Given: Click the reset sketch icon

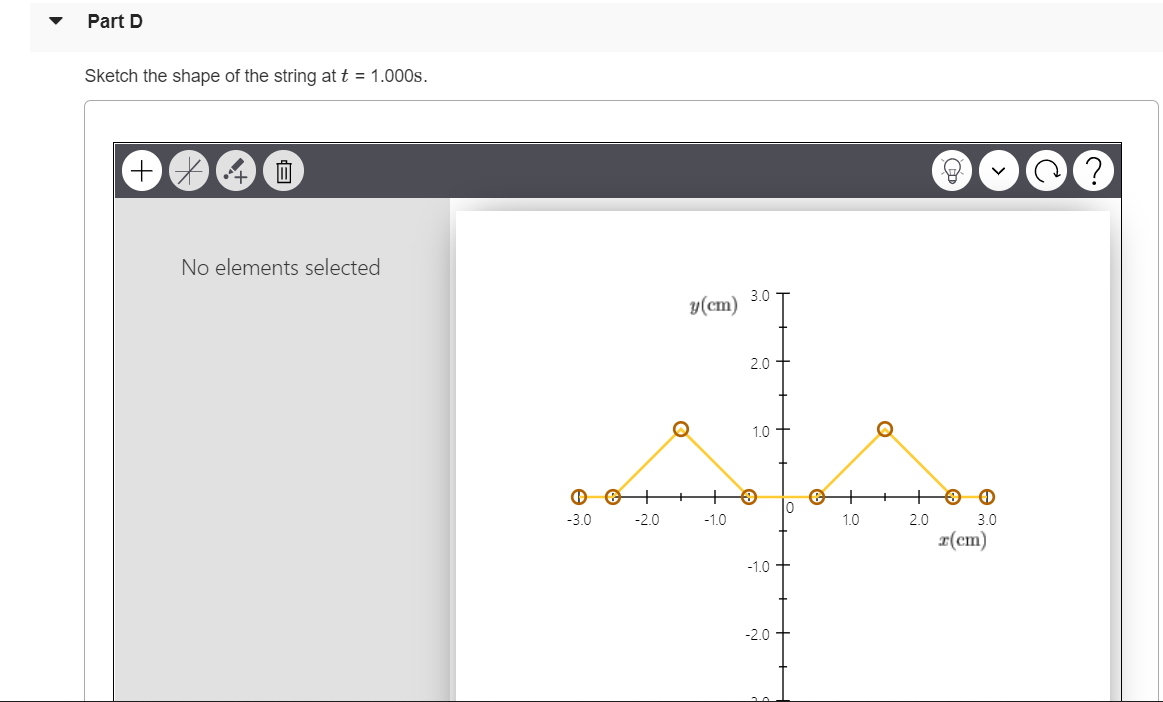Looking at the screenshot, I should coord(1046,170).
